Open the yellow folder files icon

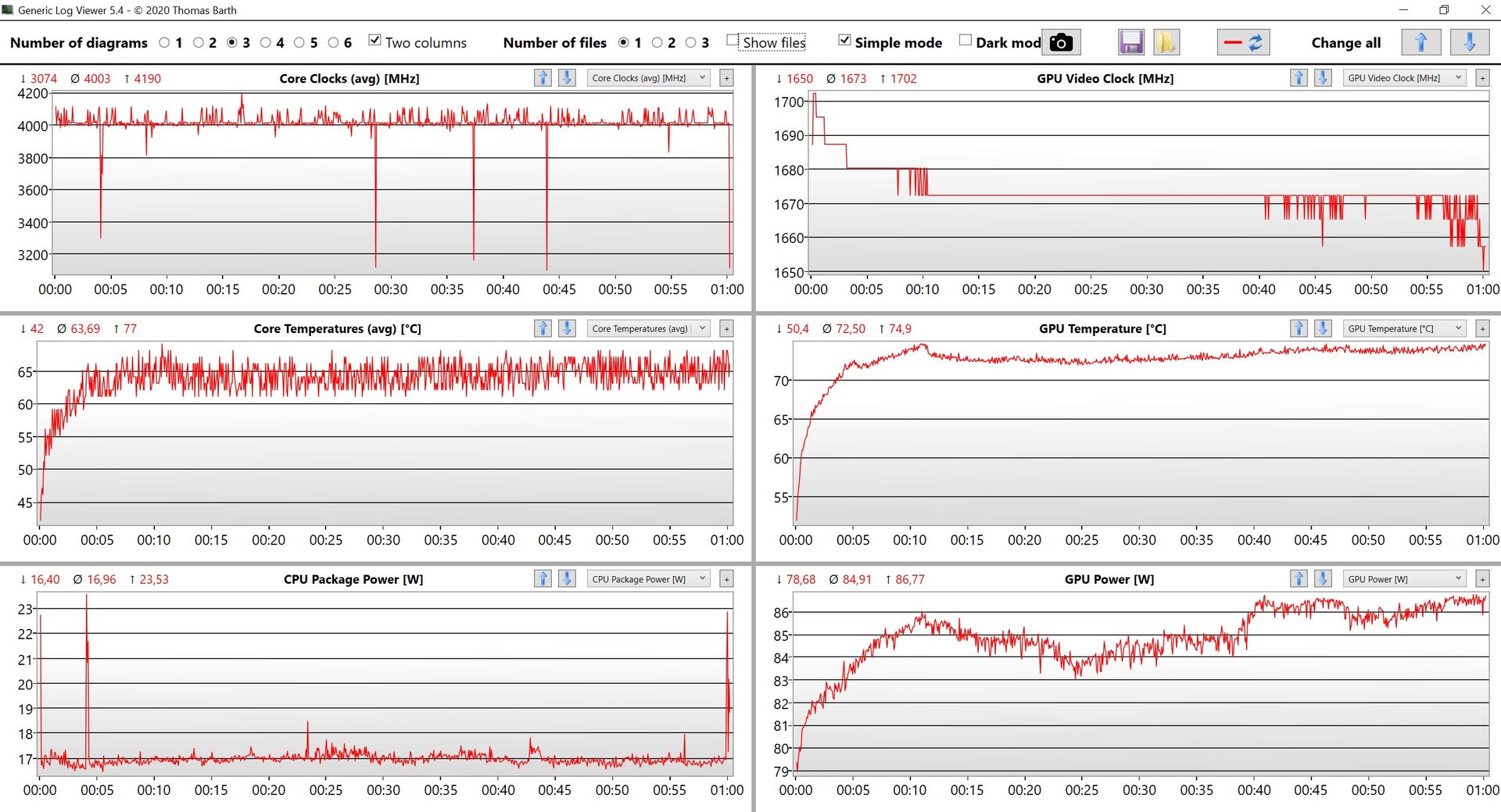[1166, 42]
